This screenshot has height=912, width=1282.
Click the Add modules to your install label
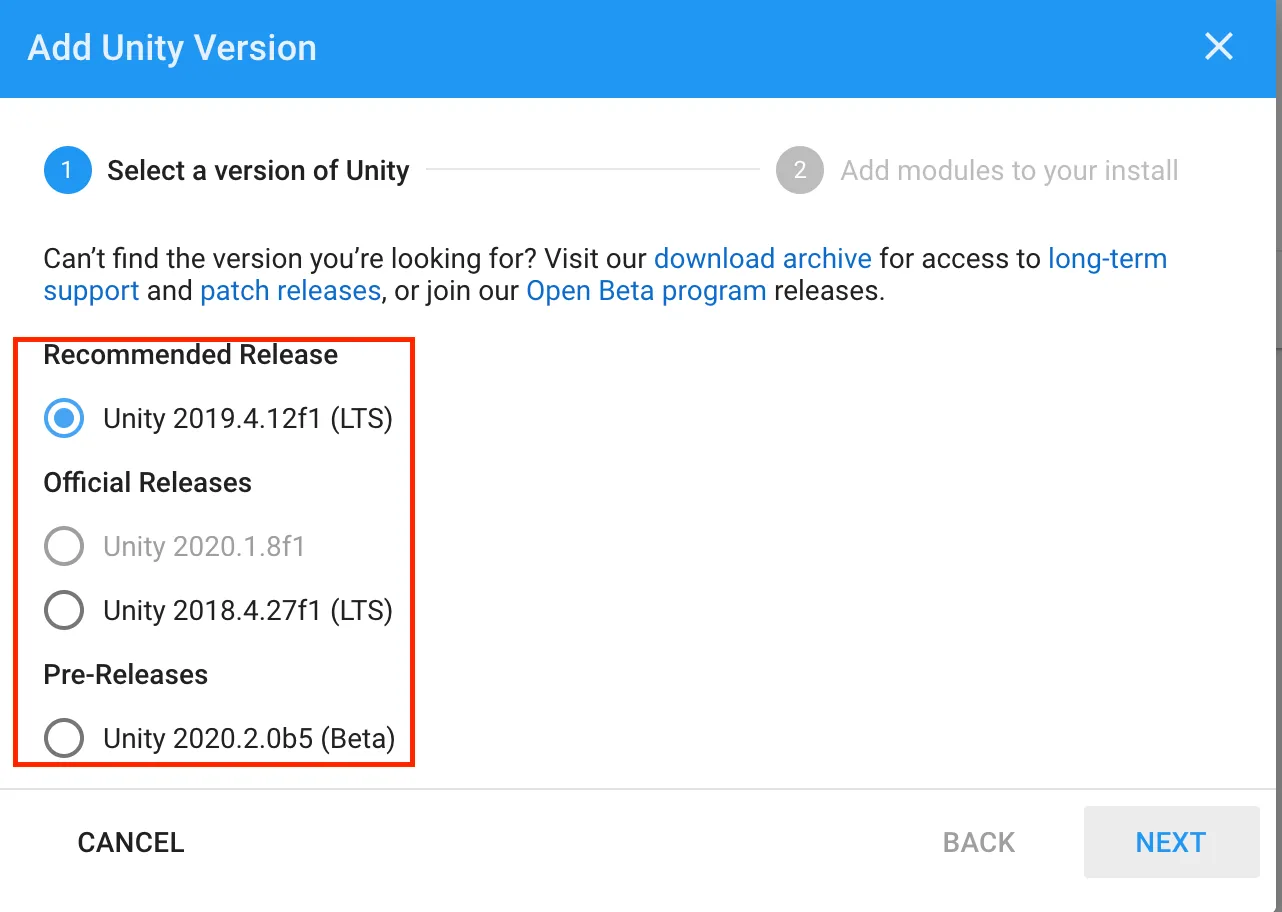[1007, 170]
